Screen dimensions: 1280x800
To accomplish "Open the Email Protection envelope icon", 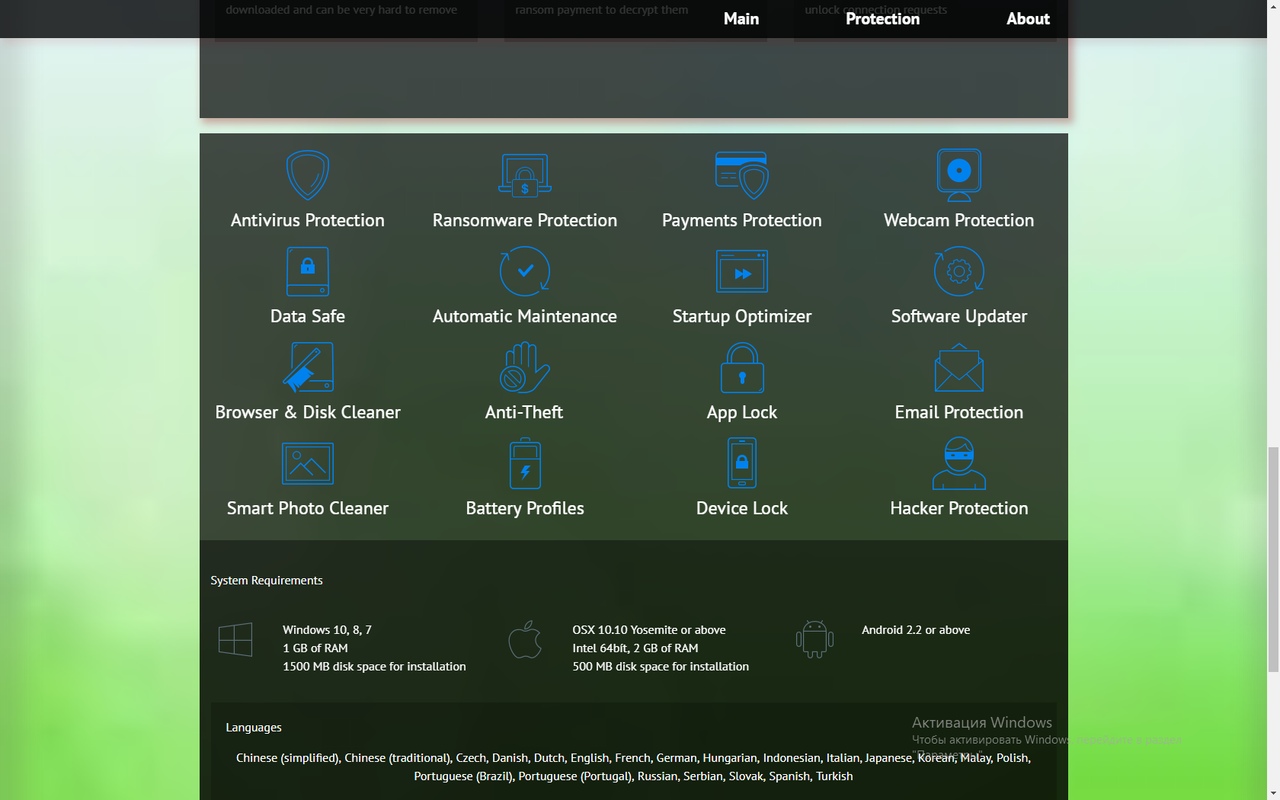I will click(958, 368).
